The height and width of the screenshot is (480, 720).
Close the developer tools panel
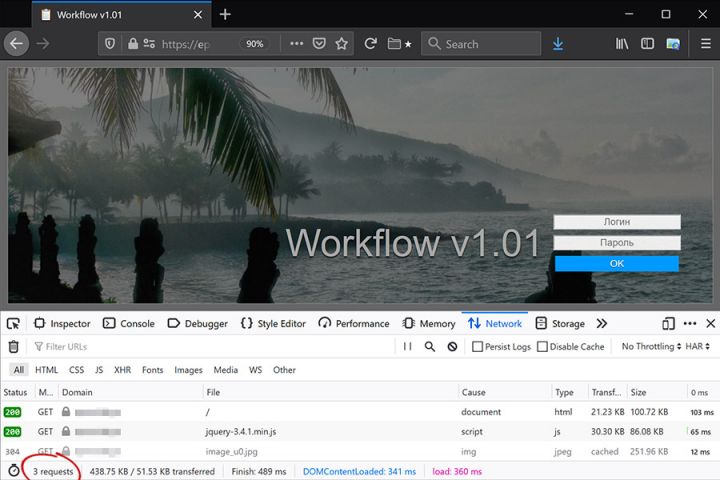pos(710,324)
